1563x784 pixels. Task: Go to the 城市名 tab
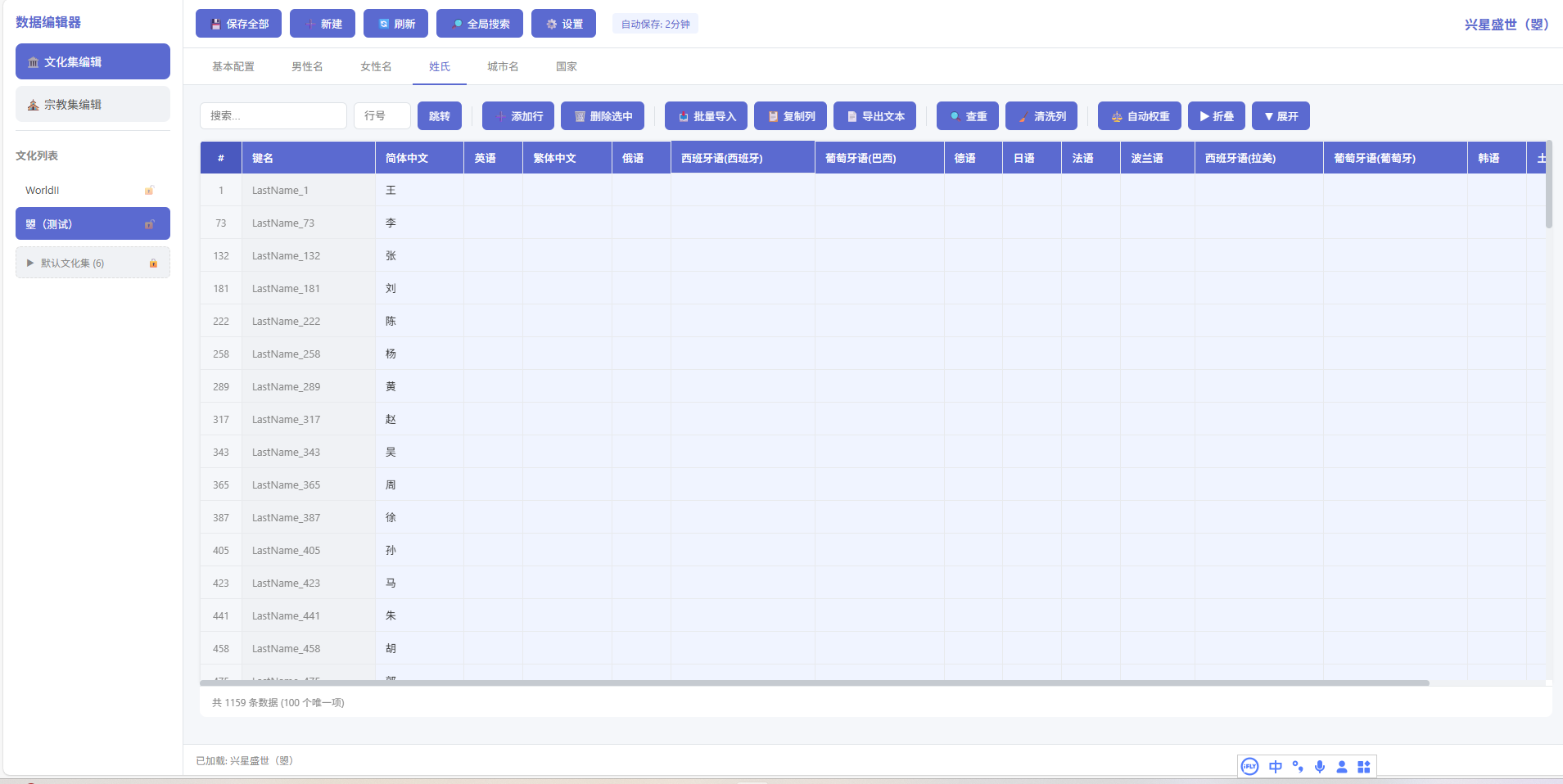point(503,66)
